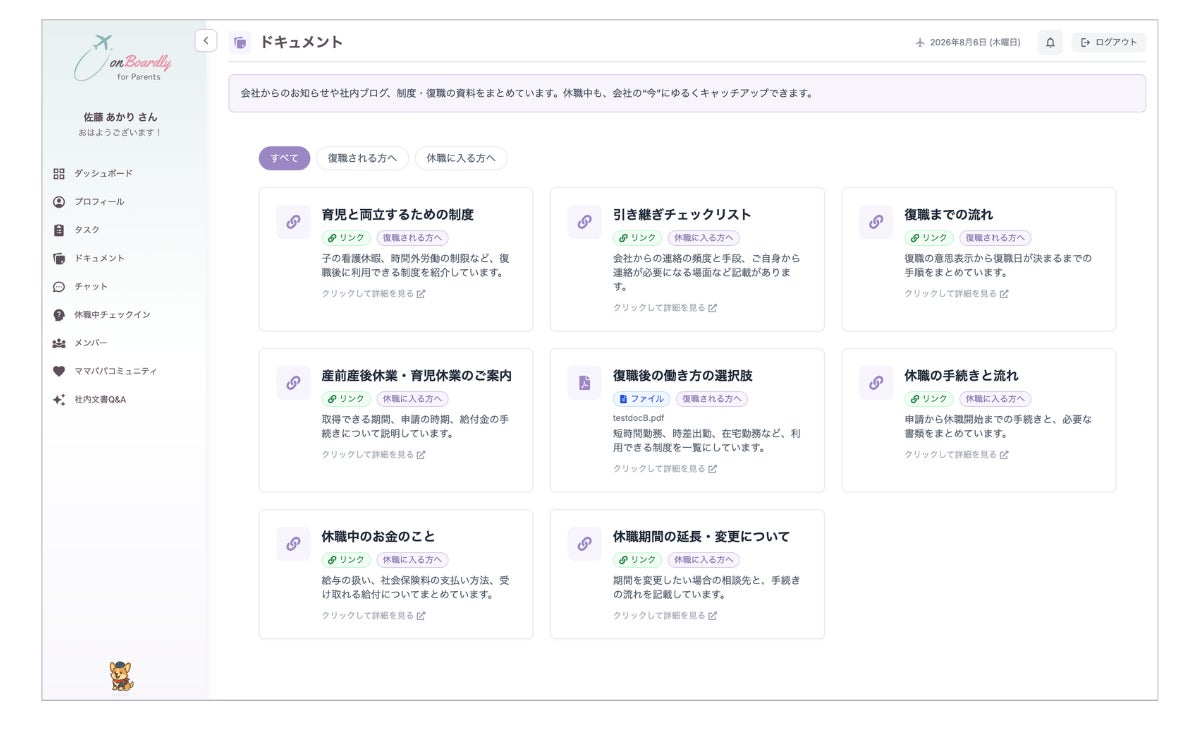Viewport: 1200px width, 740px height.
Task: Click link icon on 育児と両立するための制度 card
Action: tap(293, 222)
